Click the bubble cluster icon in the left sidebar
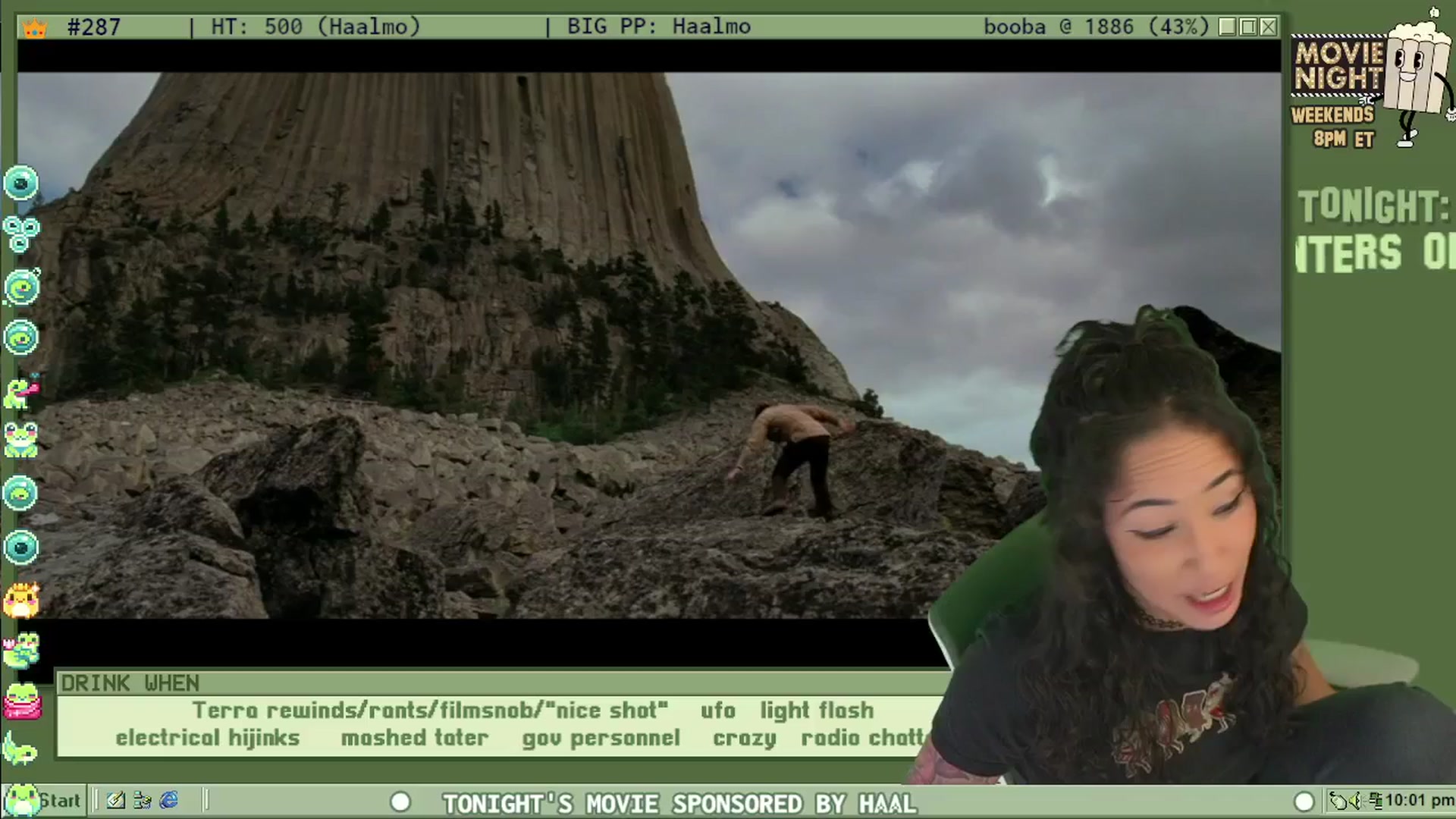Image resolution: width=1456 pixels, height=819 pixels. point(20,234)
